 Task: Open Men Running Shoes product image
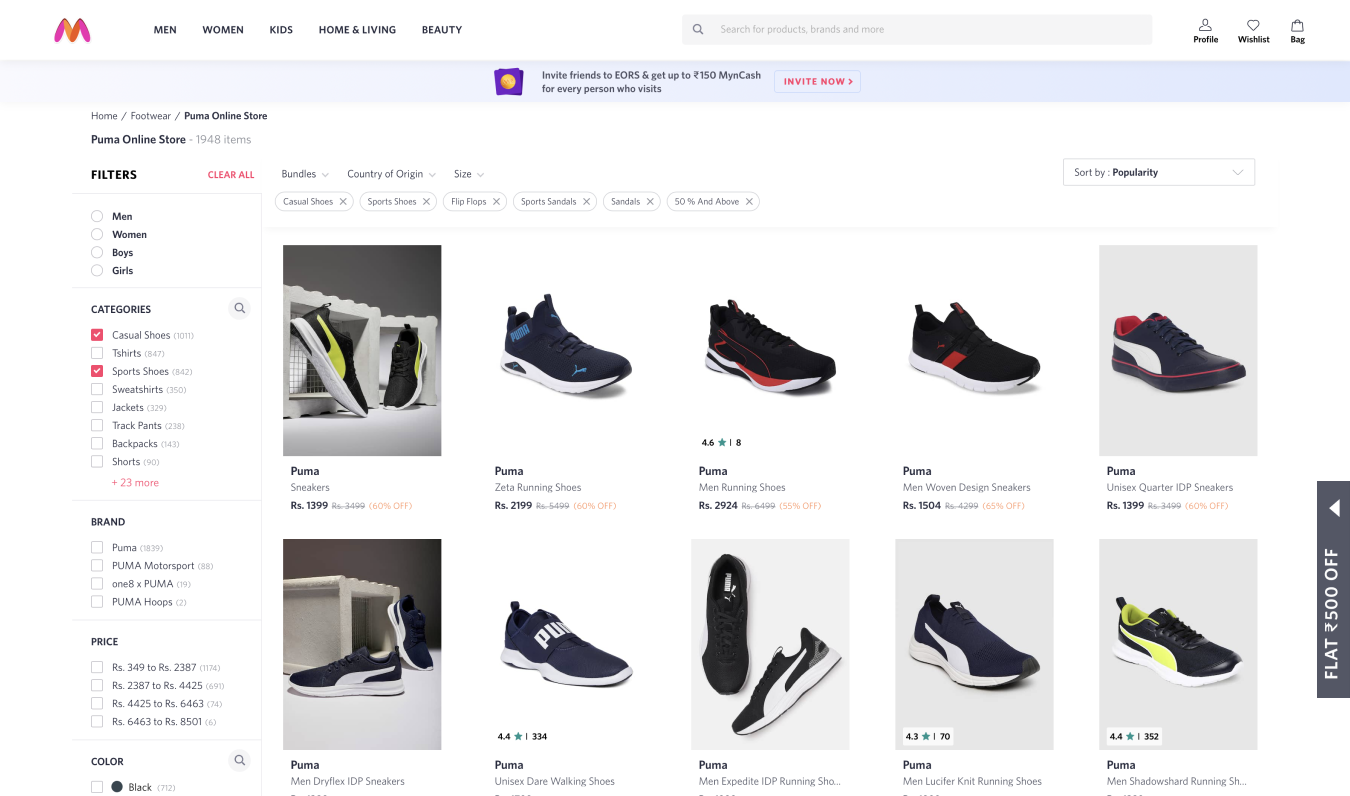click(770, 350)
